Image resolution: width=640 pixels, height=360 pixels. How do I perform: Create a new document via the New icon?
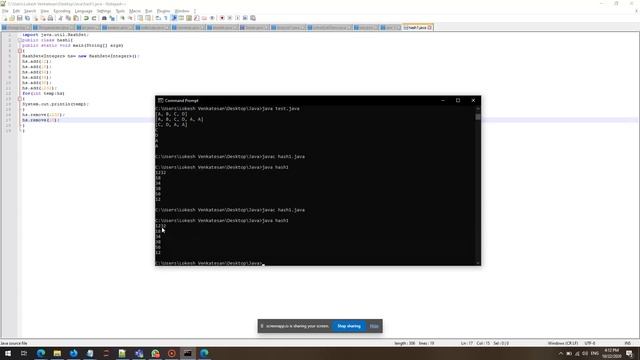coord(5,18)
